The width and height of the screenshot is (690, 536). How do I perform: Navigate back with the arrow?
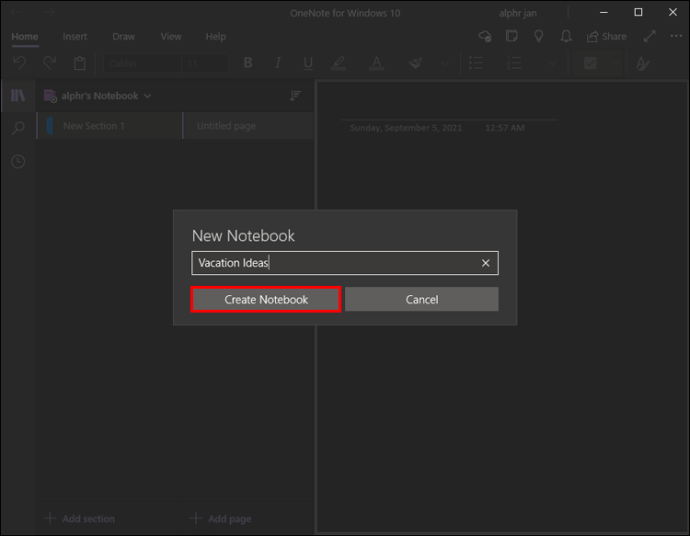pos(17,12)
